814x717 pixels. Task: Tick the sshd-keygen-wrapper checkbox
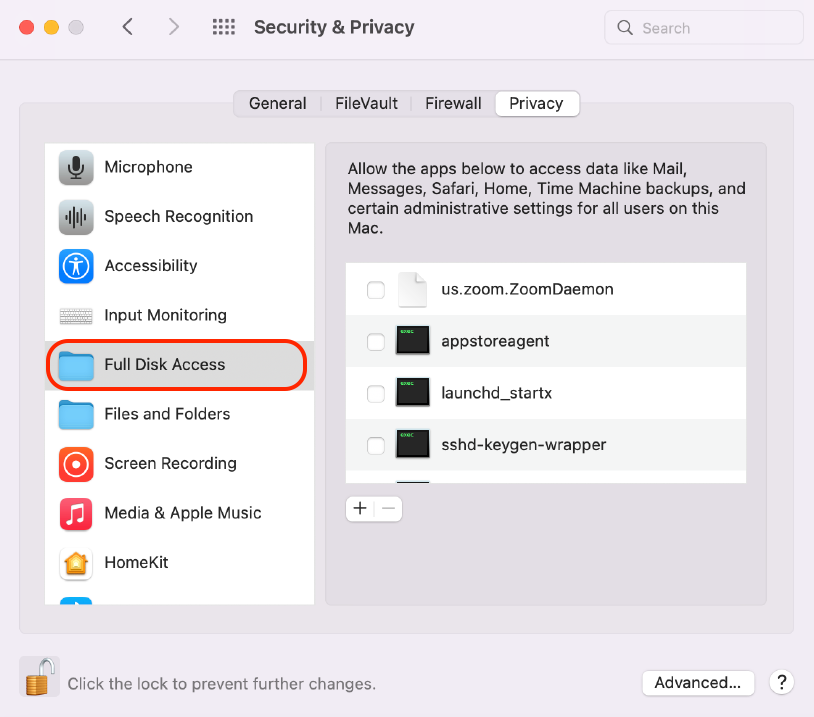376,446
